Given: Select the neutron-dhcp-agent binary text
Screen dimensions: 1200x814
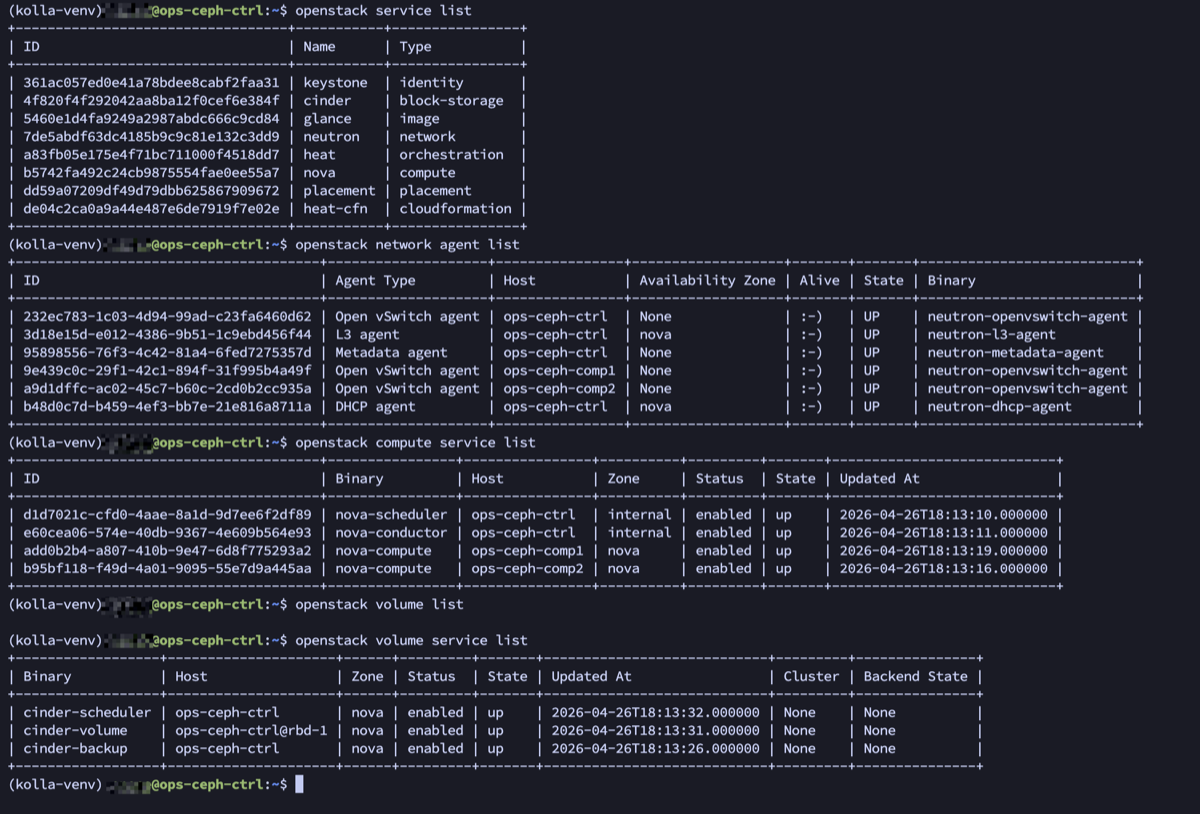Looking at the screenshot, I should [x=999, y=407].
